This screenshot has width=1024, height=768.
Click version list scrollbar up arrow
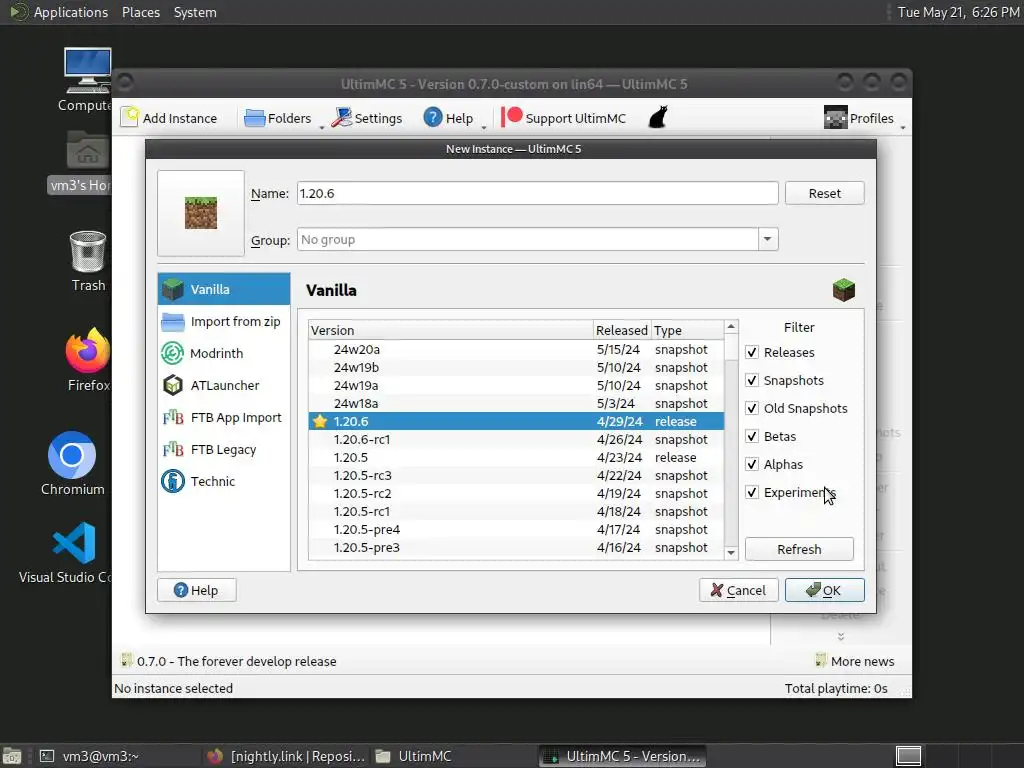pyautogui.click(x=731, y=327)
